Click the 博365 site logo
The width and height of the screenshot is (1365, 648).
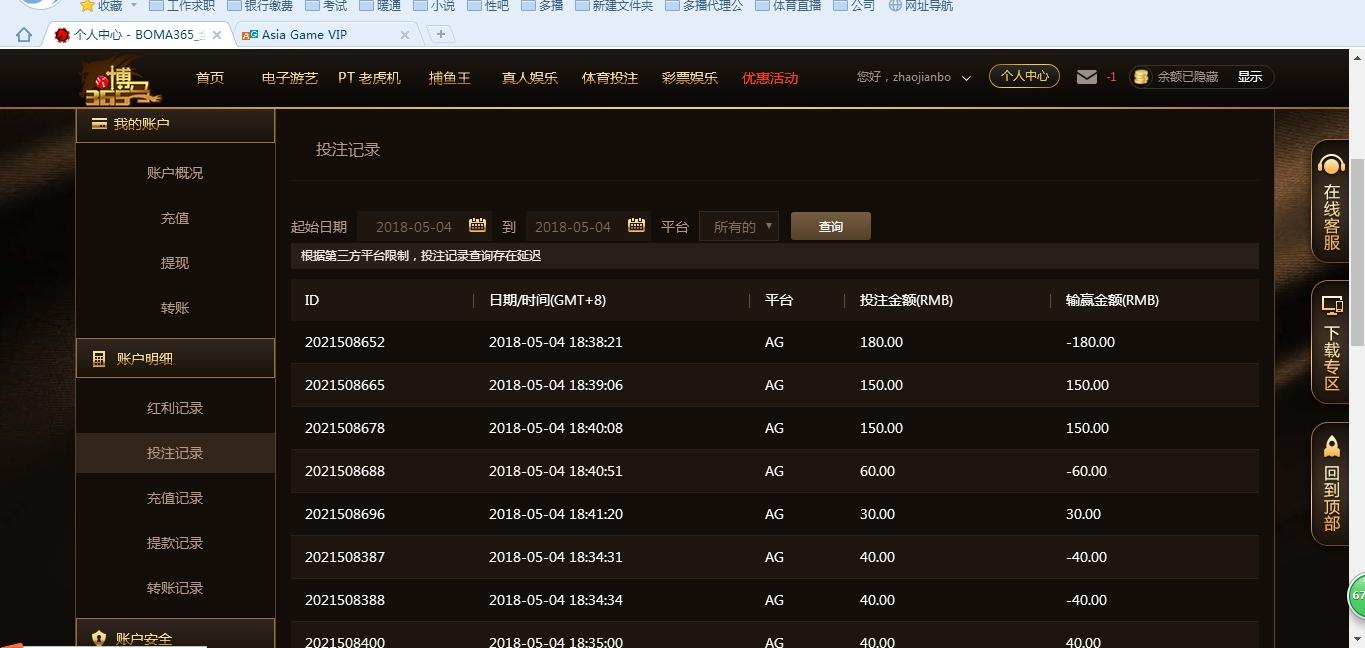click(x=120, y=80)
